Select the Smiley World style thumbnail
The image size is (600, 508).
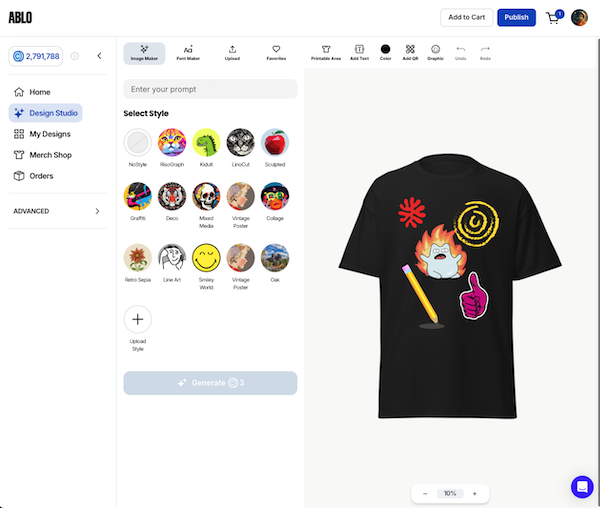206,259
